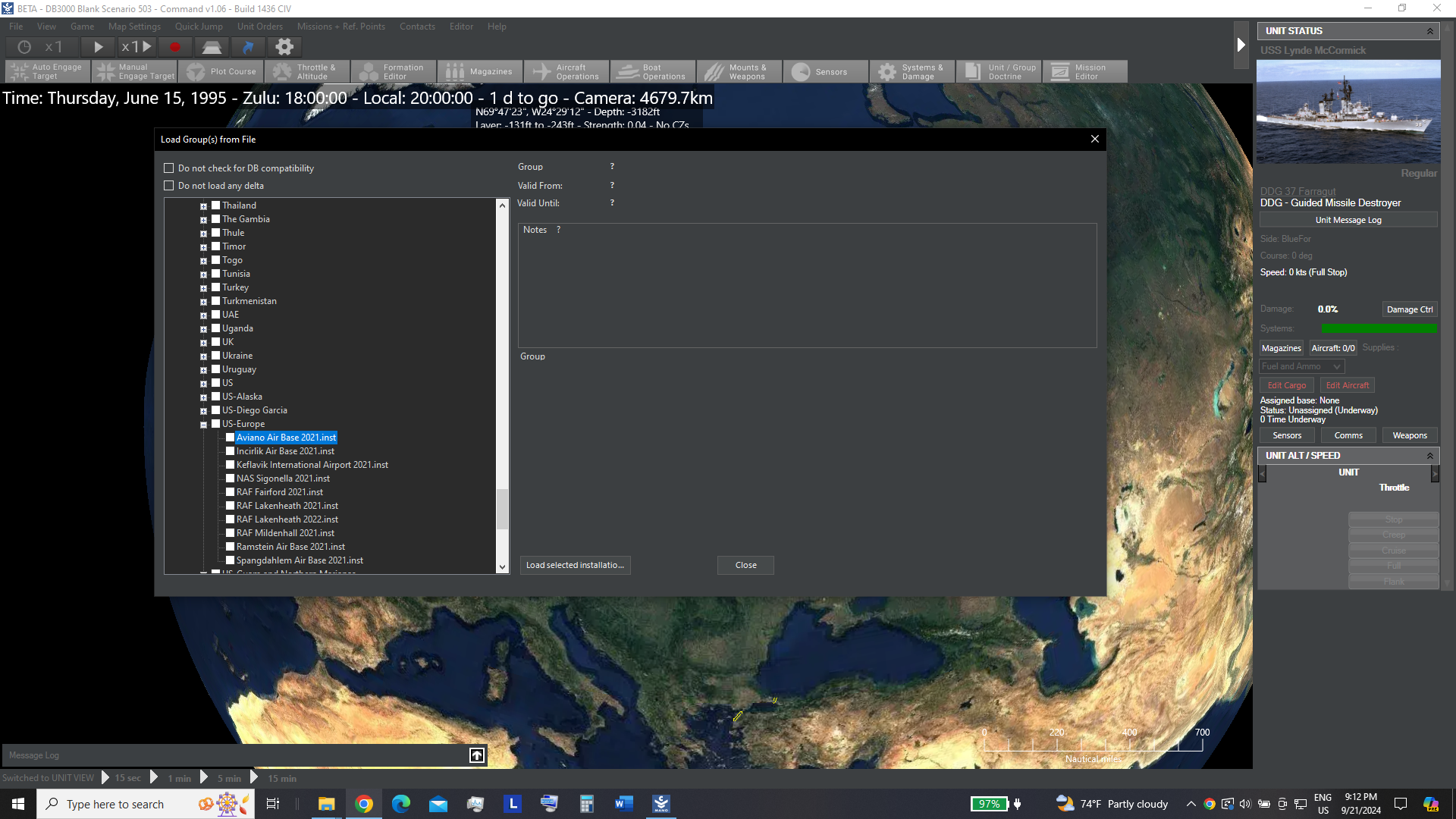The width and height of the screenshot is (1456, 819).
Task: Click Edit Cargo button
Action: coord(1287,385)
